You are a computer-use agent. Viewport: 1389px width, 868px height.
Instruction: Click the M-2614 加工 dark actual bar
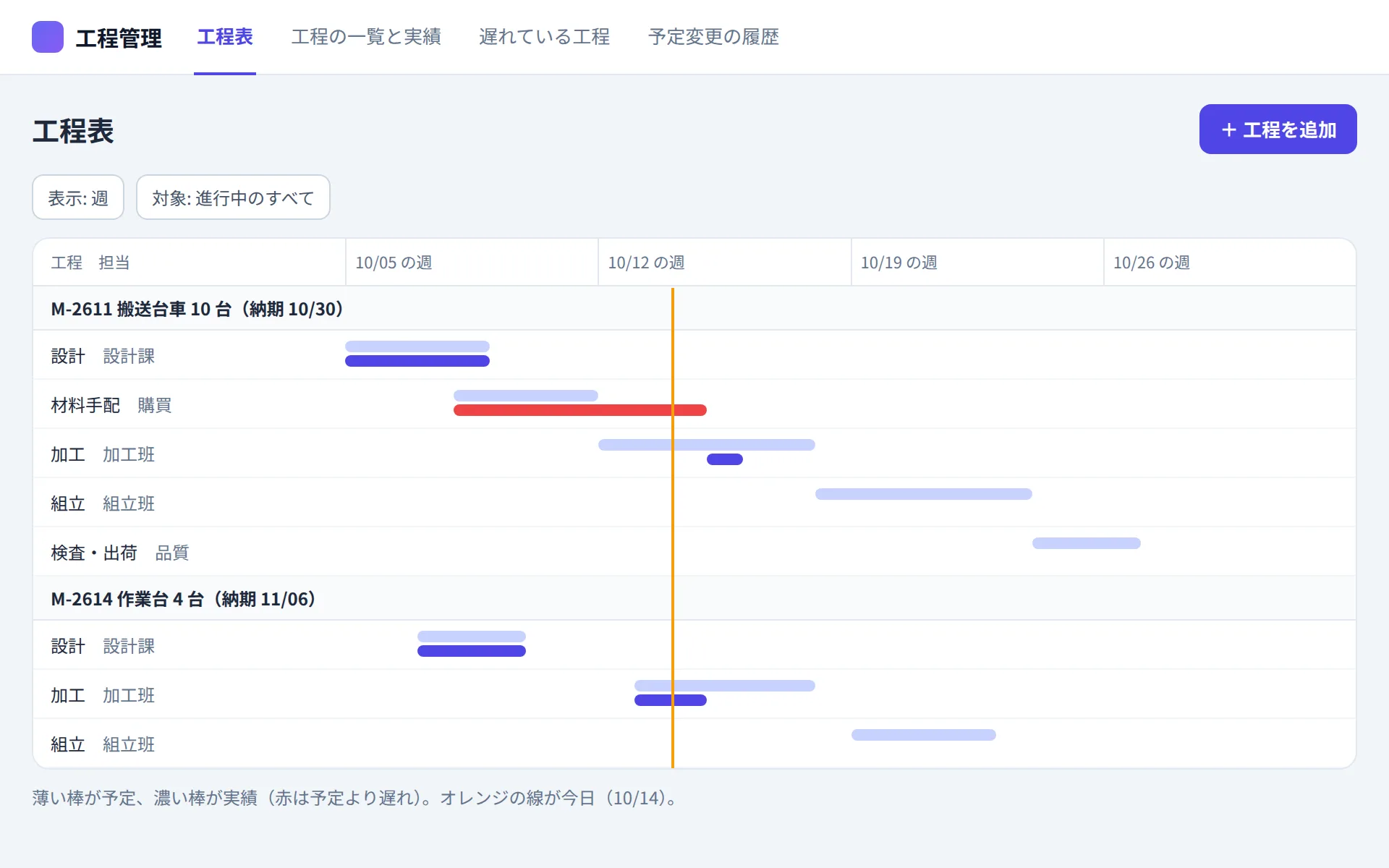tap(671, 700)
